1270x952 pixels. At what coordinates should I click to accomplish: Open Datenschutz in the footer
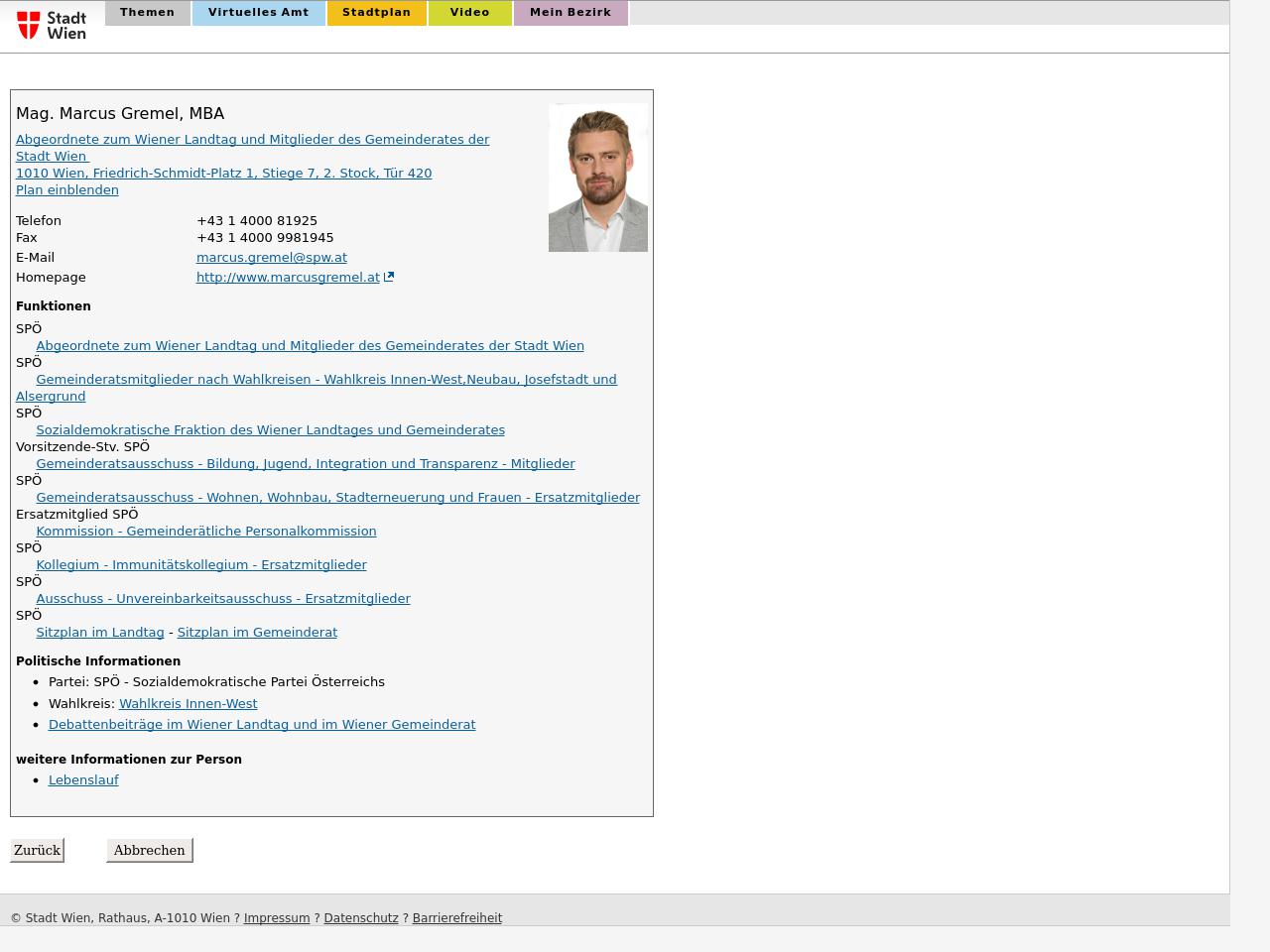[x=361, y=918]
